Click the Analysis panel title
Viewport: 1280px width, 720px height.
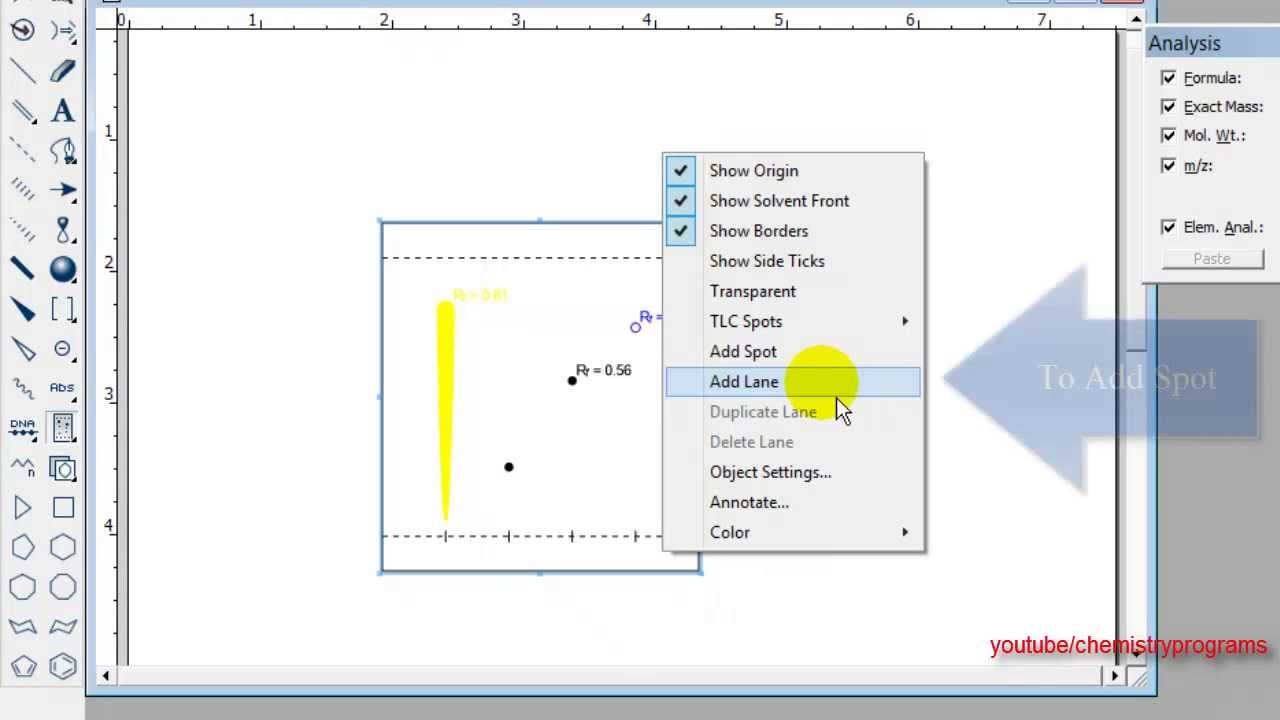(x=1184, y=43)
